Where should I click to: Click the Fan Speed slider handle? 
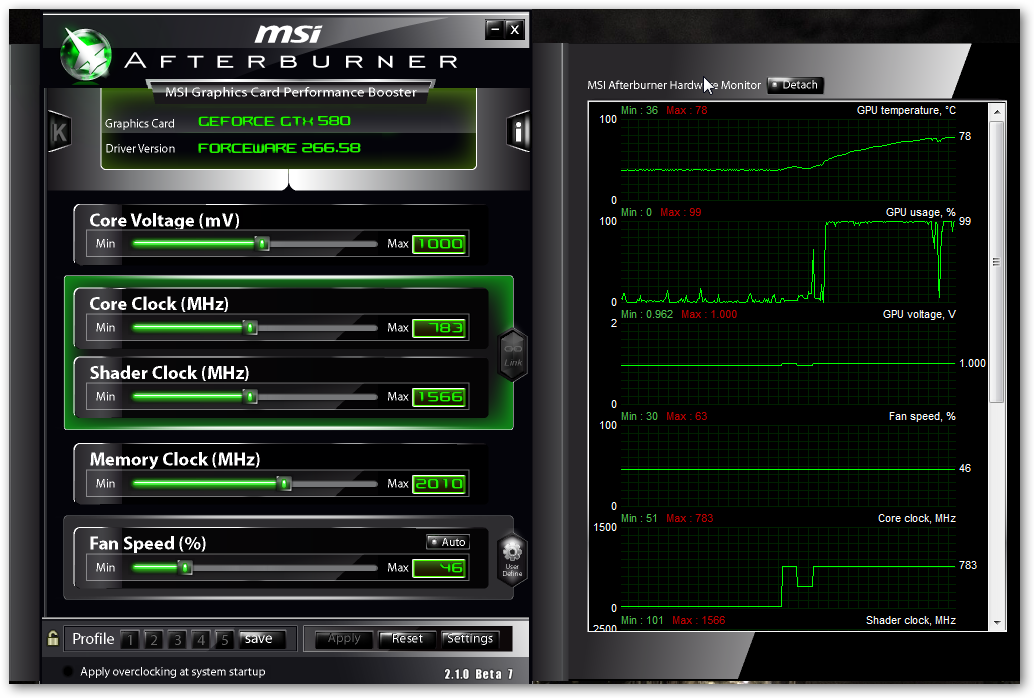[185, 567]
